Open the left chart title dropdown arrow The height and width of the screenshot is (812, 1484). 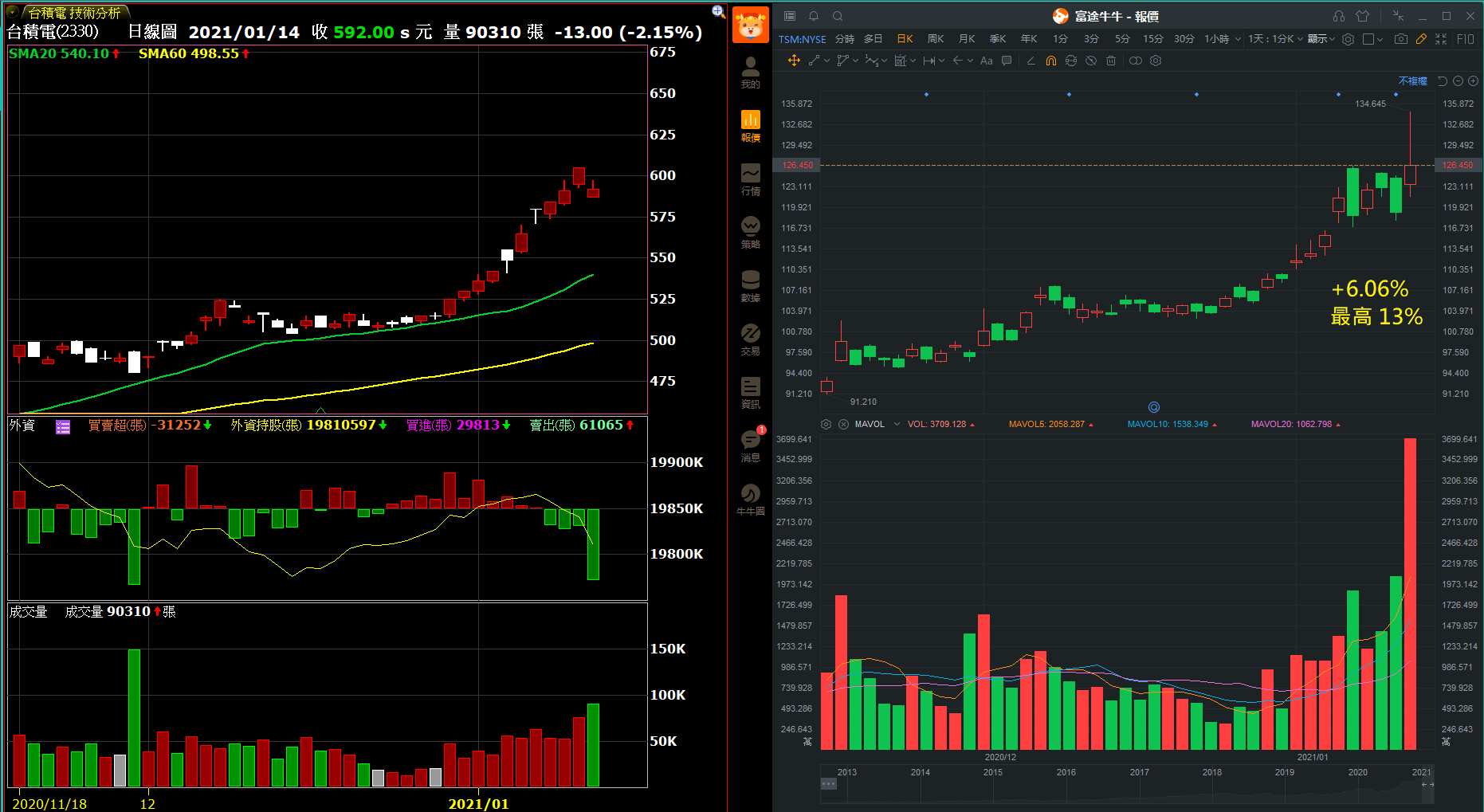tap(13, 12)
